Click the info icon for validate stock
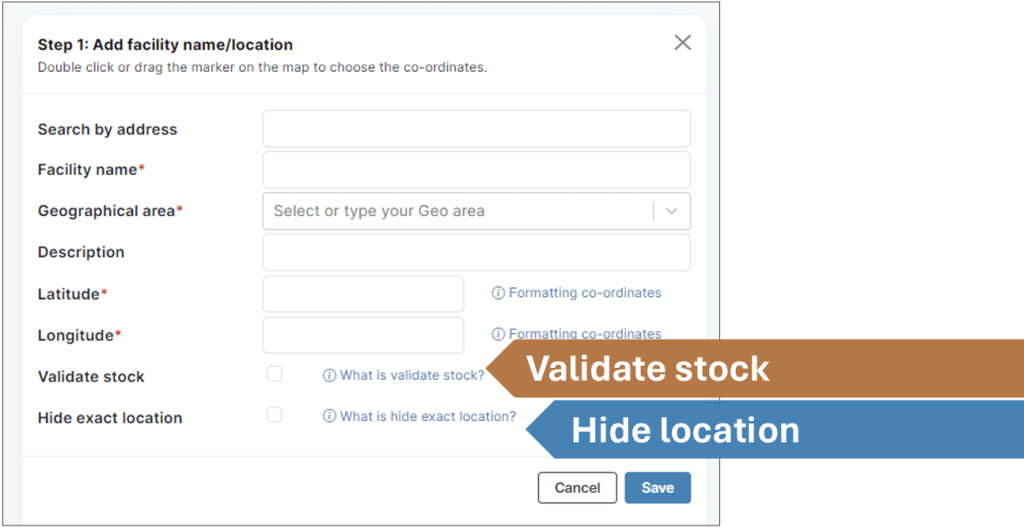Viewport: 1024px width, 527px height. [329, 376]
